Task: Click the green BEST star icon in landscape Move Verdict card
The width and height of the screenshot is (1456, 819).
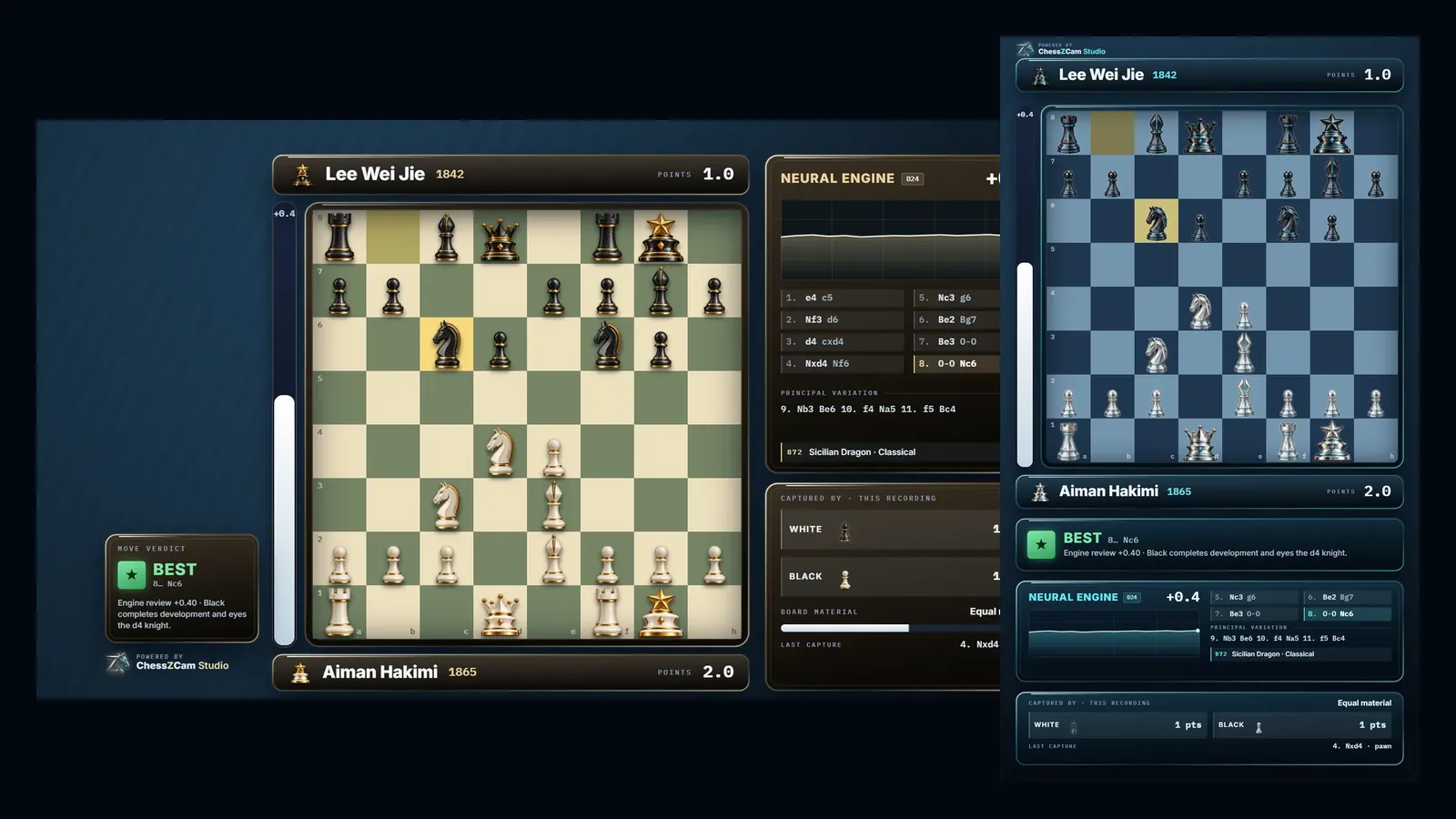Action: tap(131, 575)
